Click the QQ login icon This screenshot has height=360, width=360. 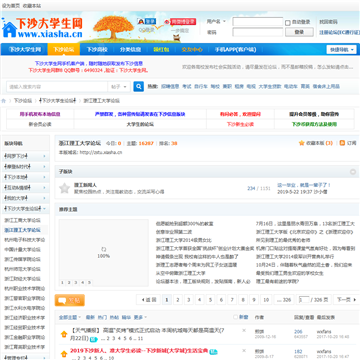146,21
